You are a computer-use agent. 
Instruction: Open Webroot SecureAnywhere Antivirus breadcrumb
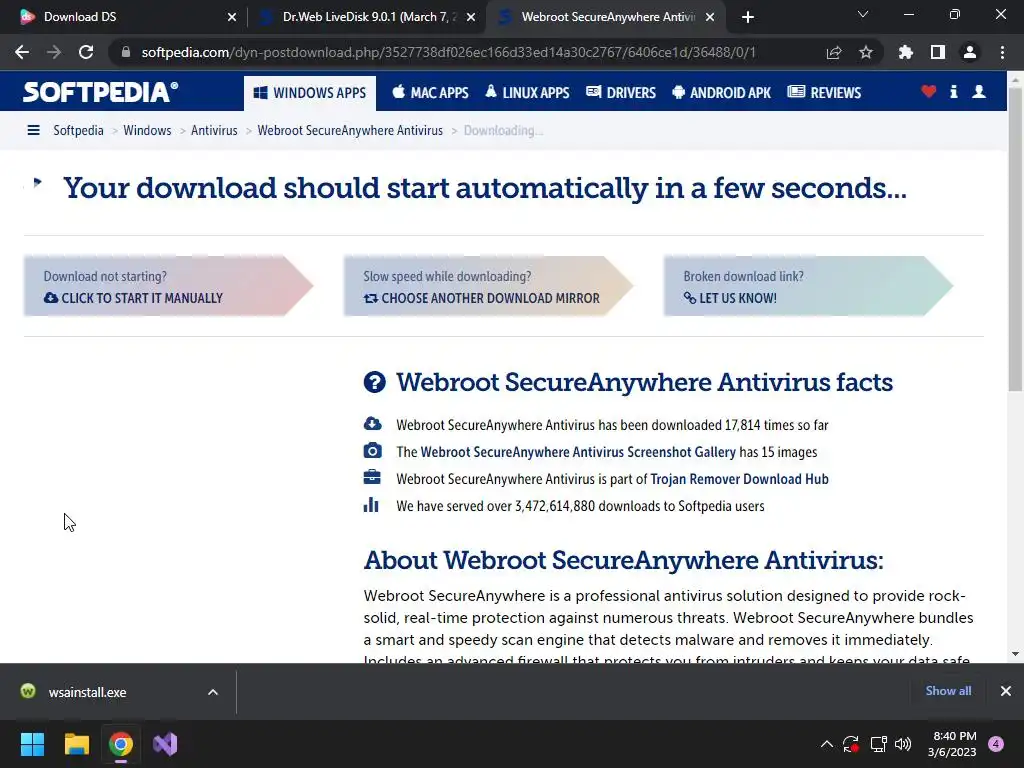pyautogui.click(x=350, y=130)
